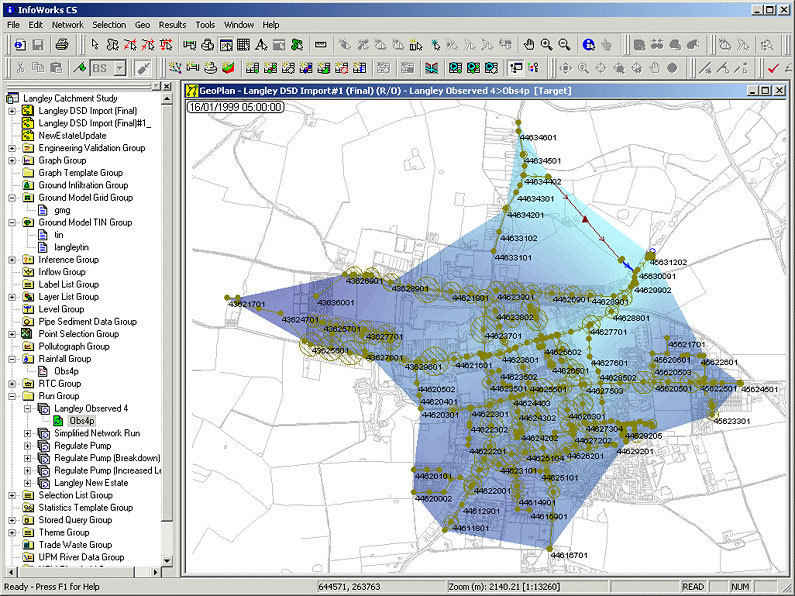Open the Geo menu
Screen dimensions: 795x596
click(x=142, y=25)
